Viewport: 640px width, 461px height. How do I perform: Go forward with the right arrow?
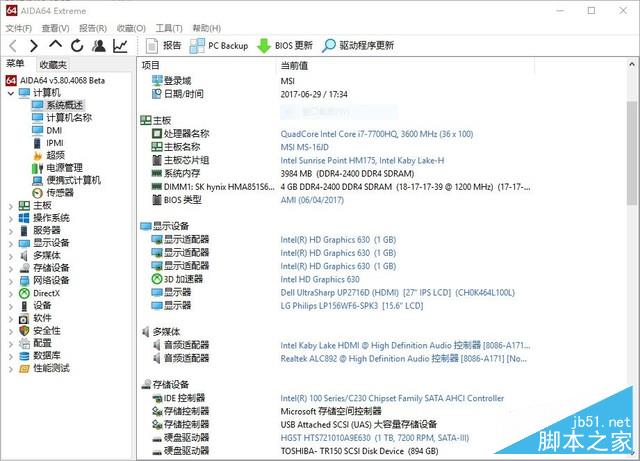[34, 46]
